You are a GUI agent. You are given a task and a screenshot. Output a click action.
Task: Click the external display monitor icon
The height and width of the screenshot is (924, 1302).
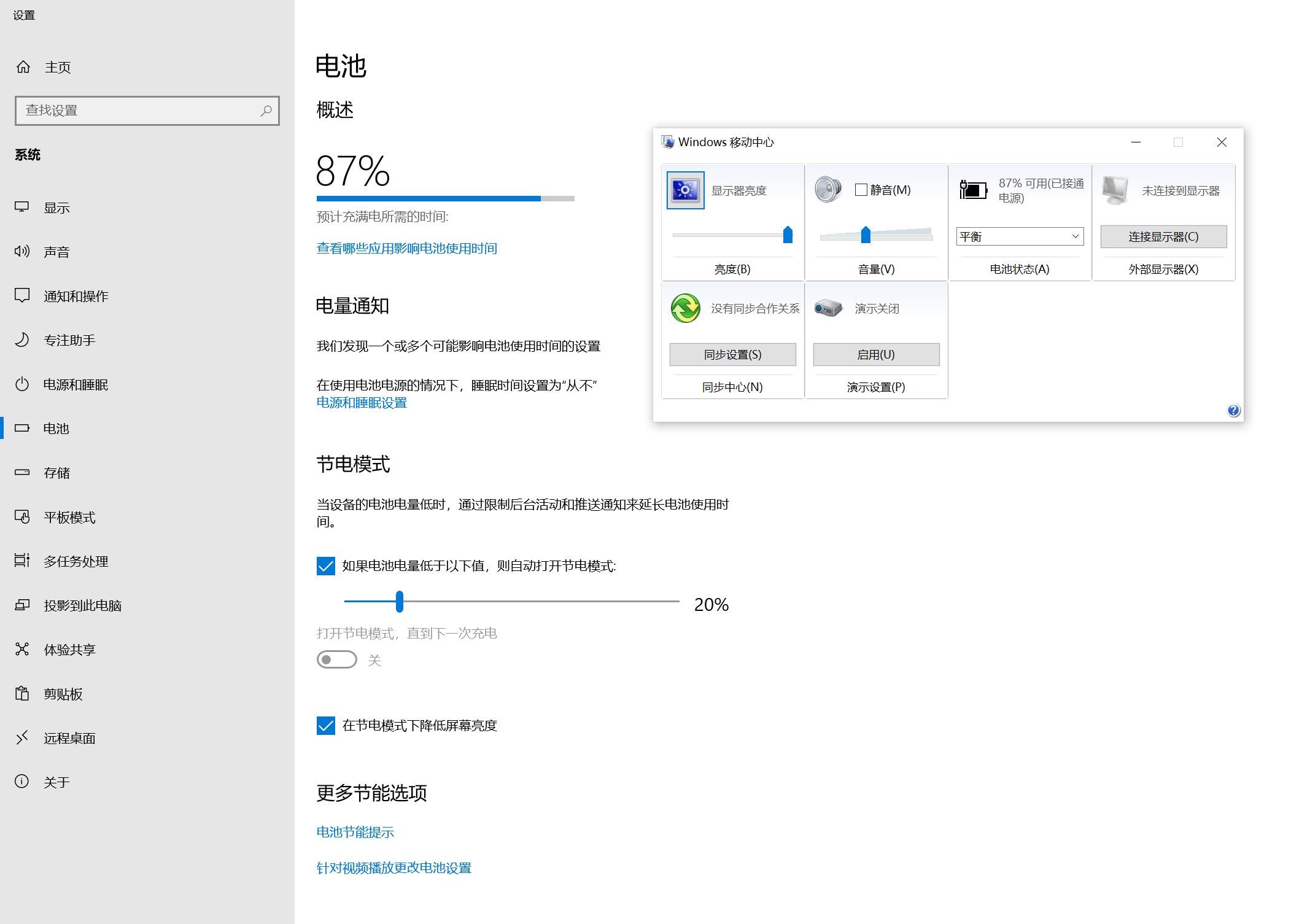click(x=1116, y=189)
